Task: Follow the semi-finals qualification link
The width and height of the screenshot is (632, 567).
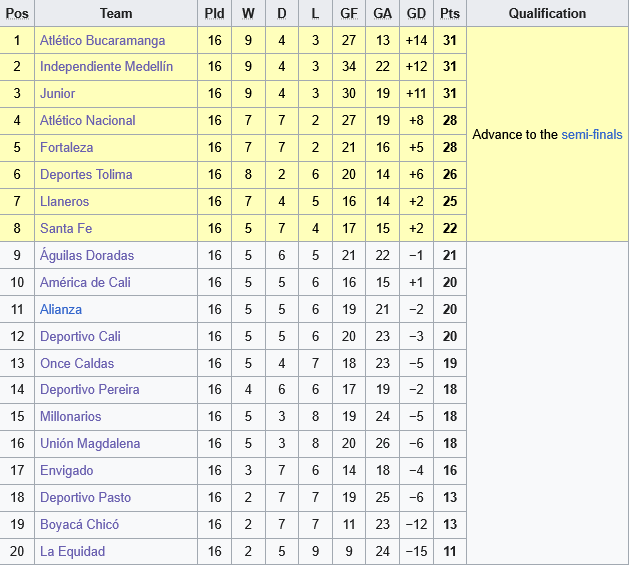Action: pyautogui.click(x=591, y=134)
